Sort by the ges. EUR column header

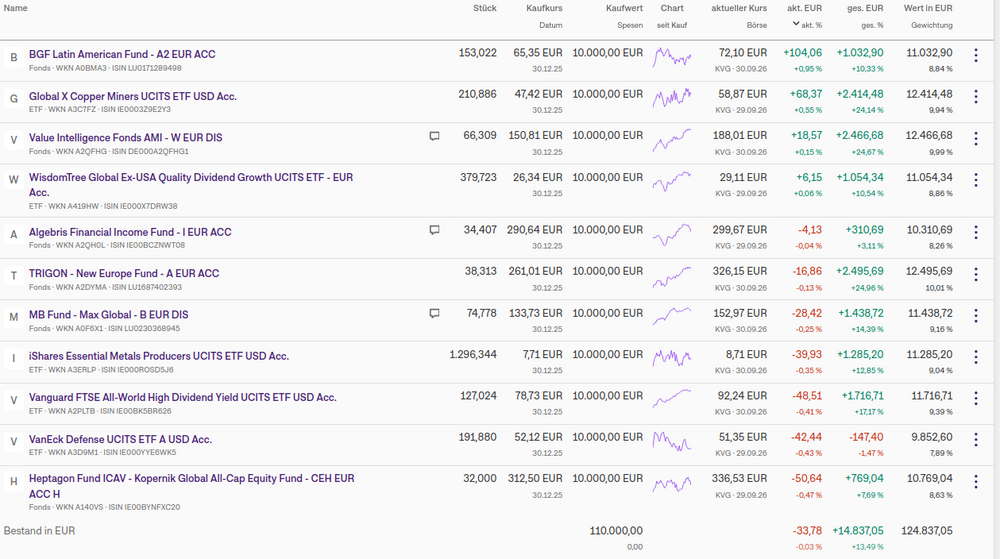click(865, 8)
